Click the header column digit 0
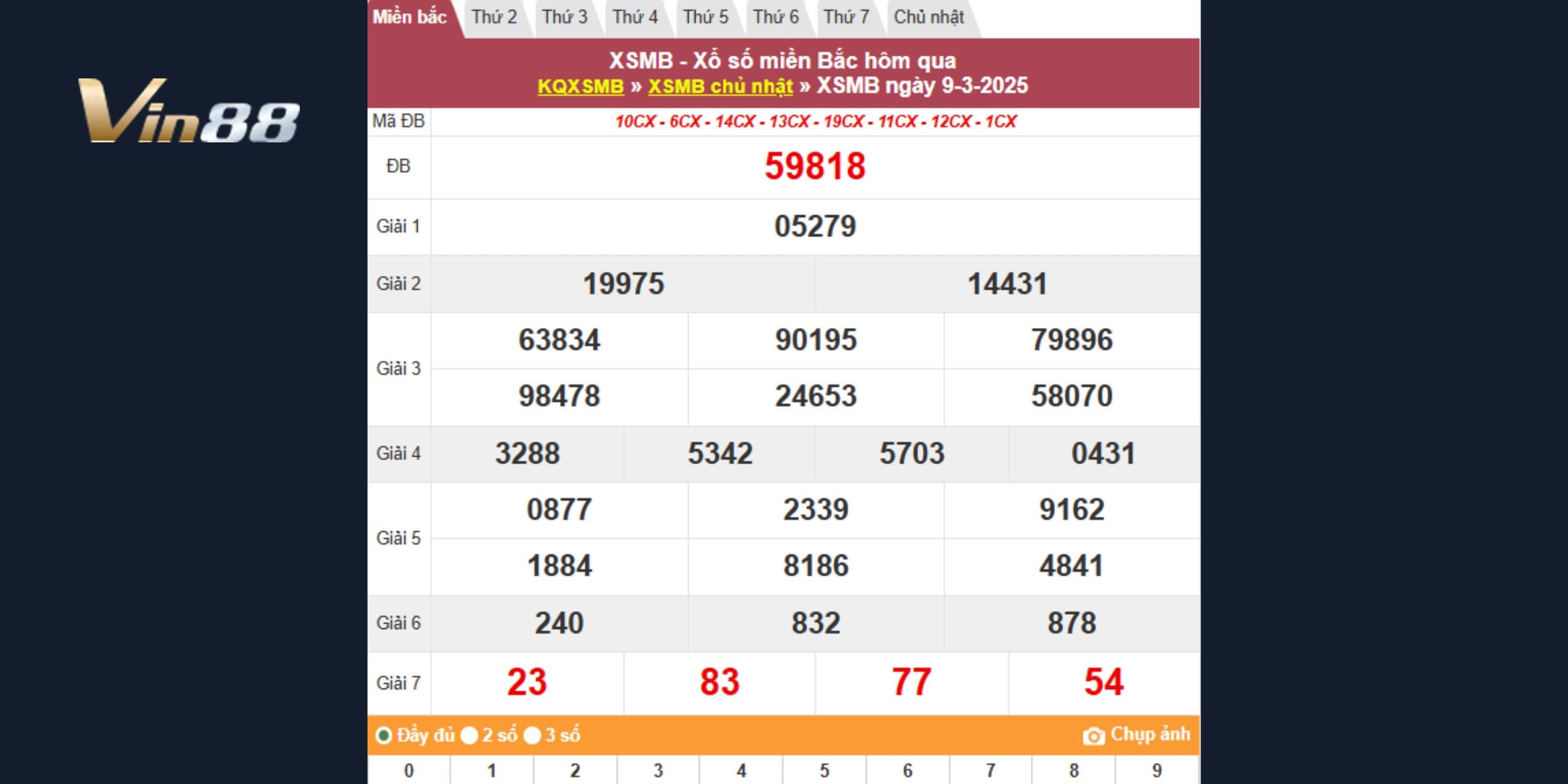This screenshot has width=1568, height=784. [409, 771]
